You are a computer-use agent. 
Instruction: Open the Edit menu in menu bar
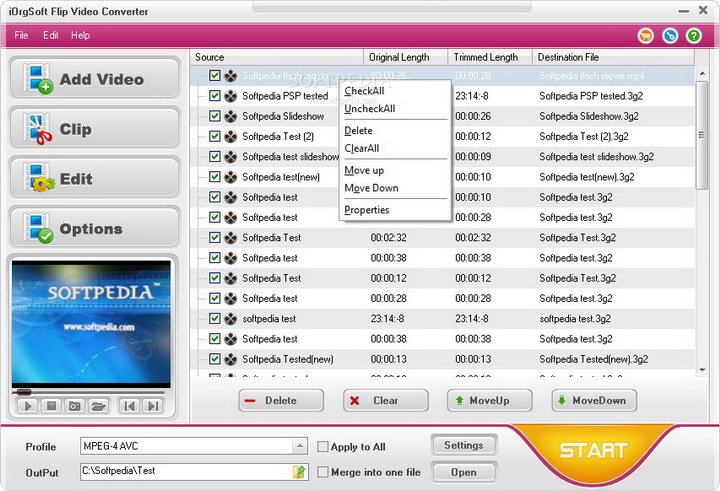pos(51,35)
